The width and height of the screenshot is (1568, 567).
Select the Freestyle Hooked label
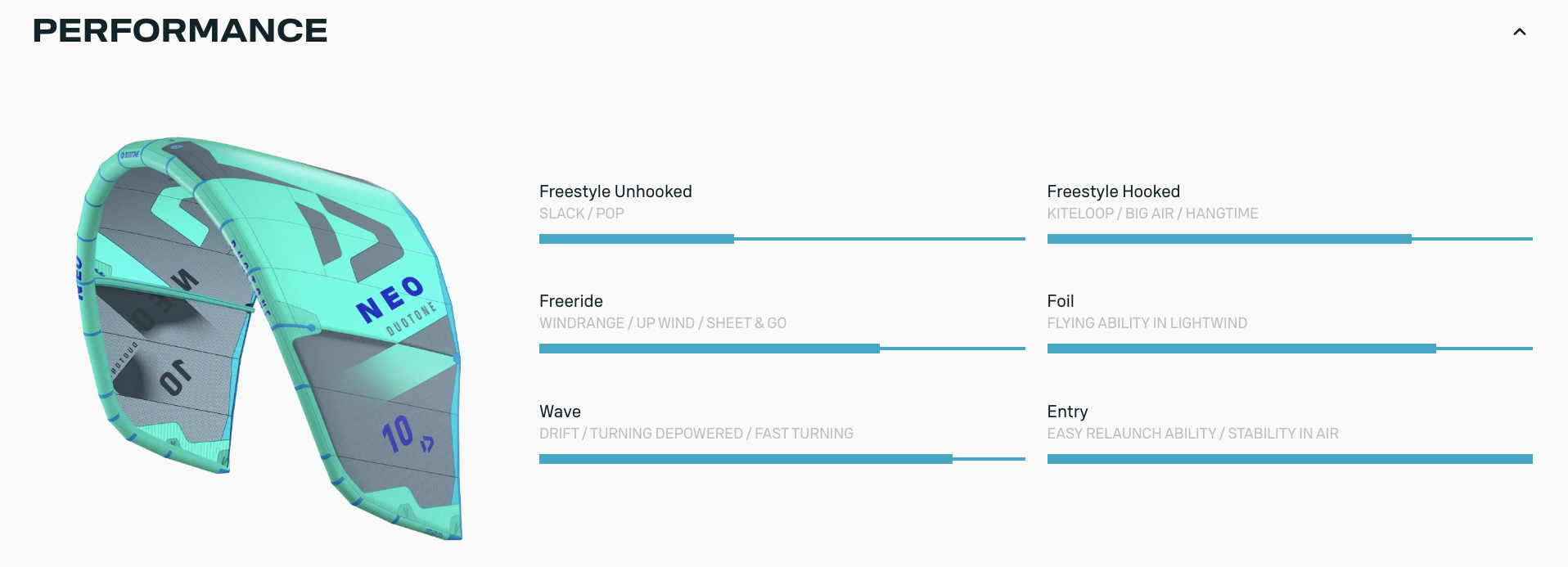tap(1114, 191)
